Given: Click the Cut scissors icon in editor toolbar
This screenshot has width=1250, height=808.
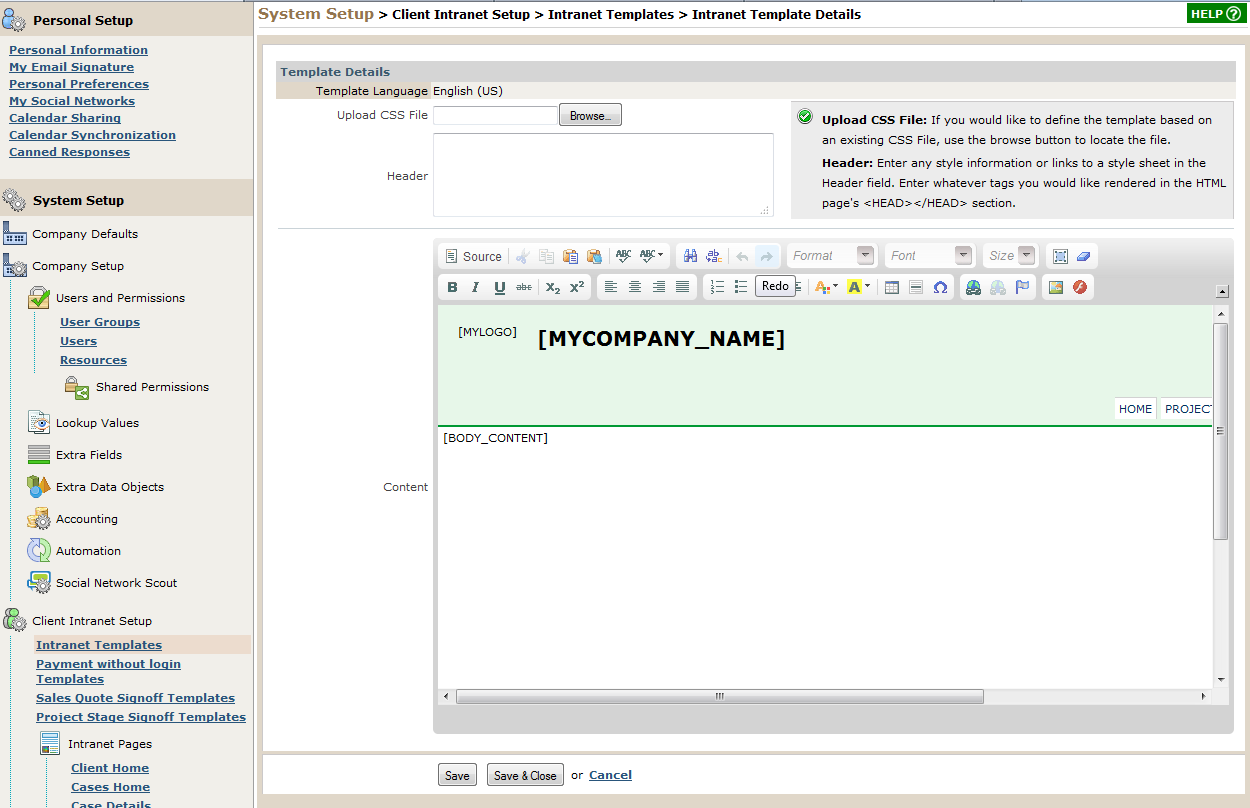Looking at the screenshot, I should 522,256.
